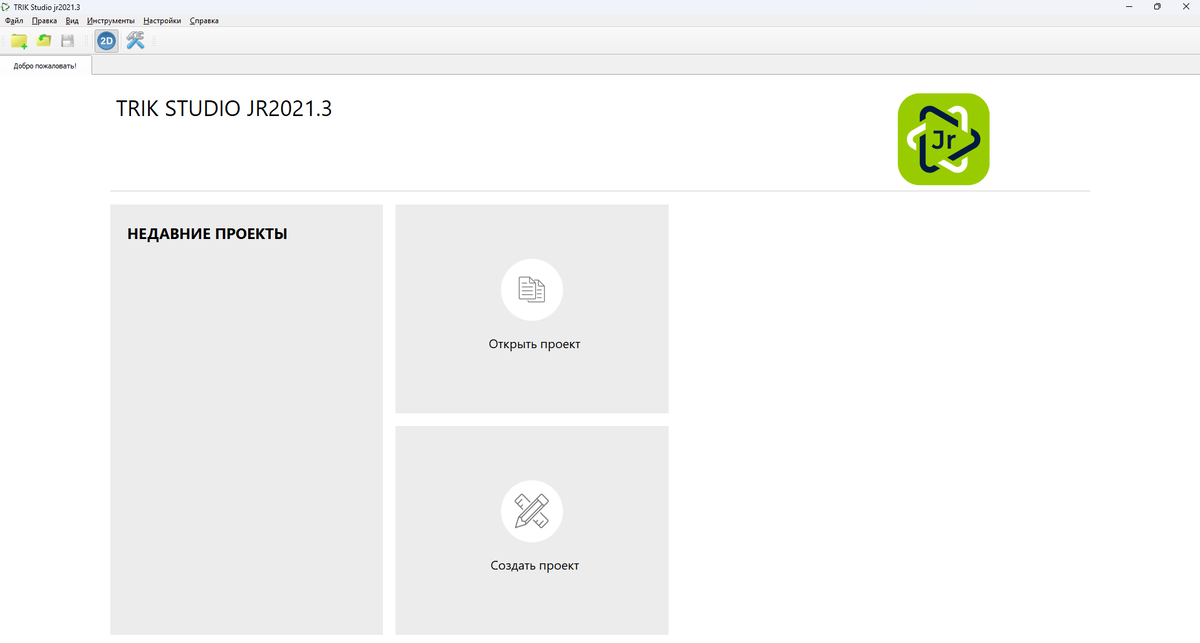The image size is (1200, 643).
Task: Open the Правка menu
Action: (x=44, y=20)
